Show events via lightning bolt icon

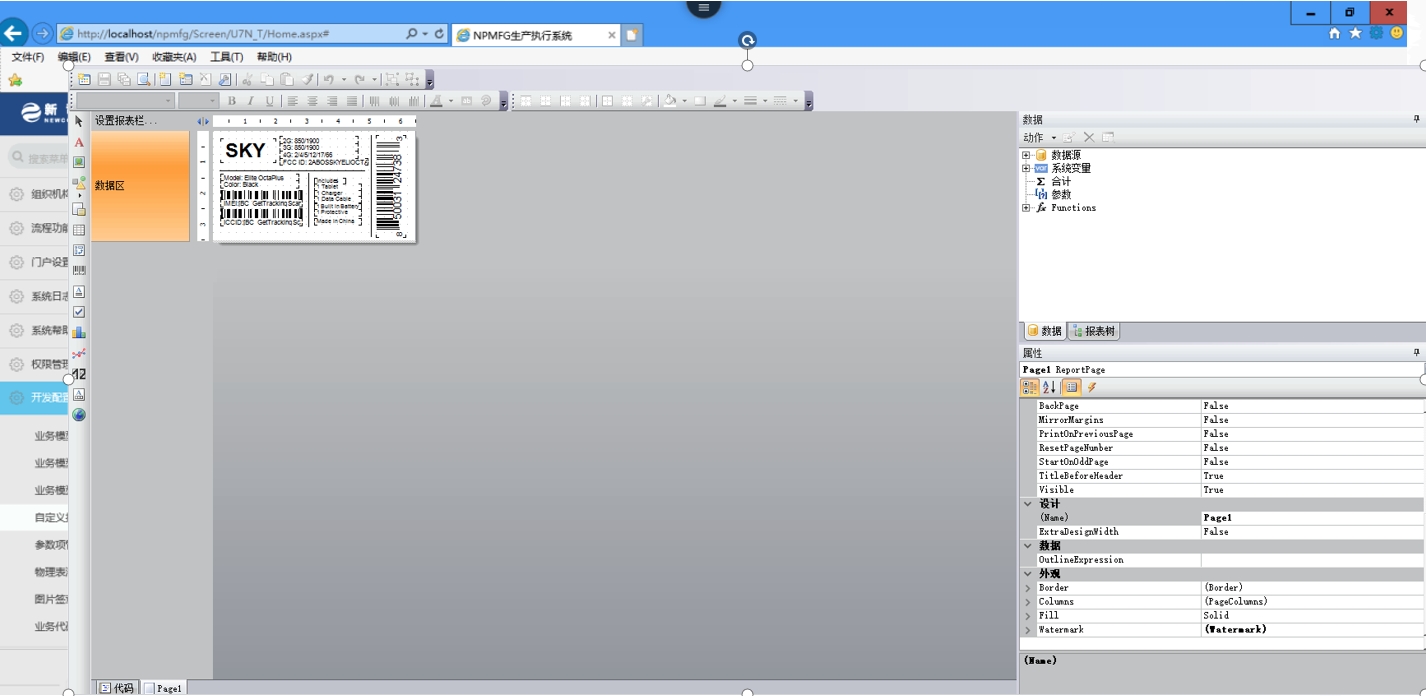tap(1092, 387)
